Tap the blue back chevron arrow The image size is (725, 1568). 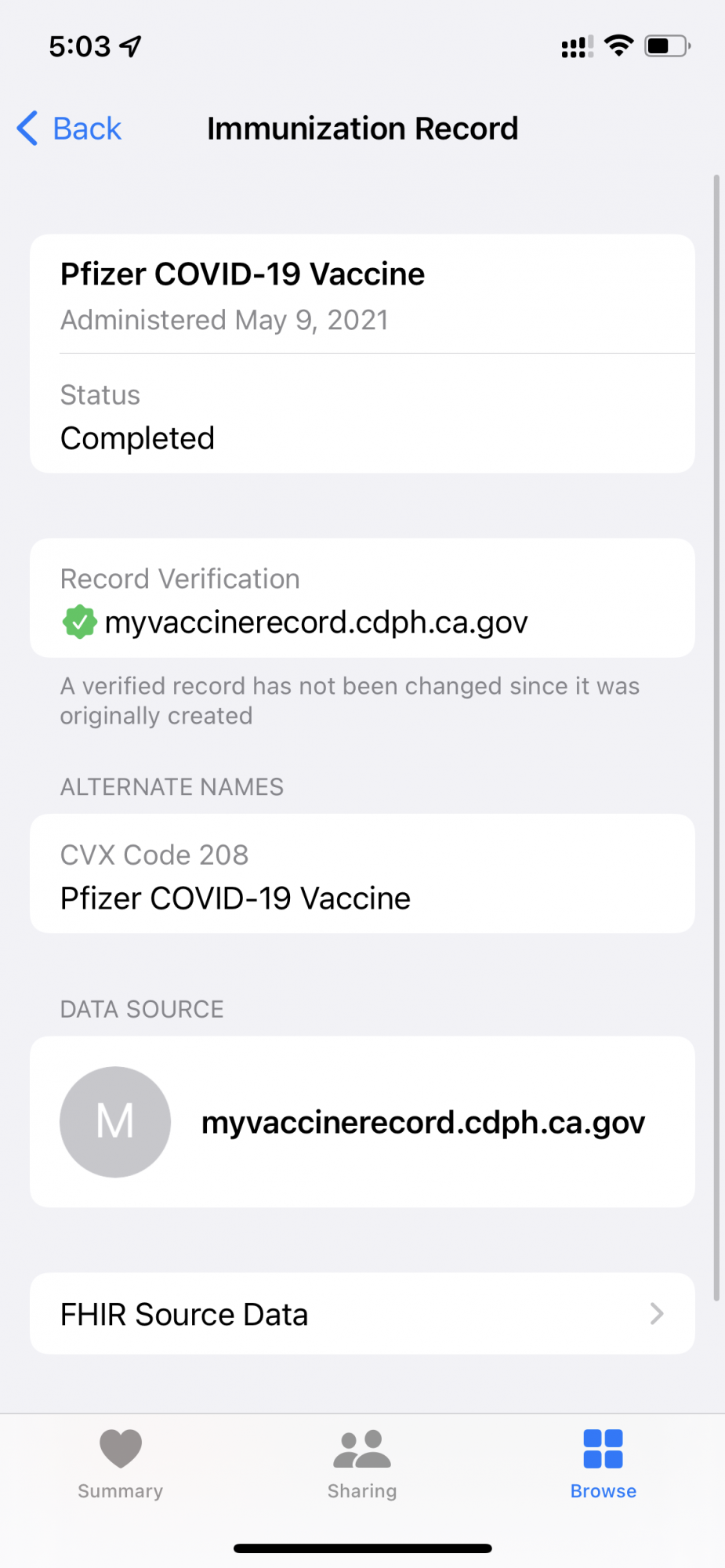[x=27, y=128]
